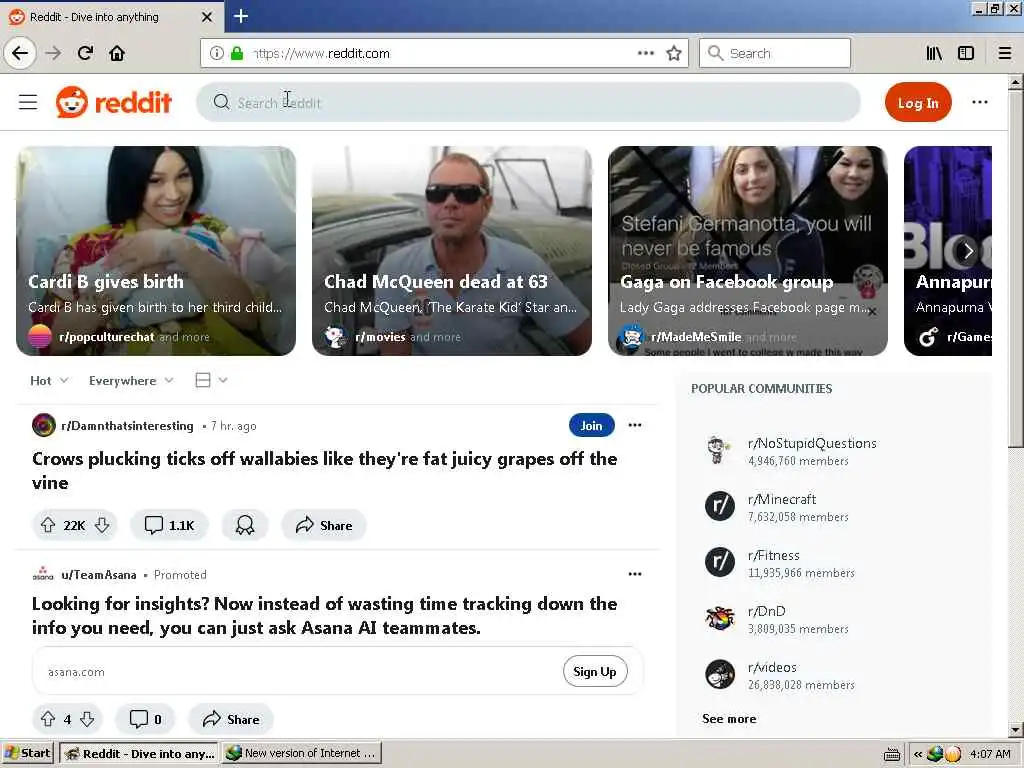Click the 4:07 AM taskbar clock
The image size is (1024, 768).
[990, 754]
